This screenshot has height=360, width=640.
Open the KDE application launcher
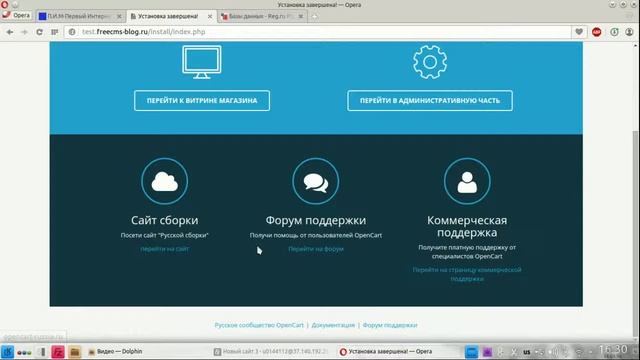pyautogui.click(x=7, y=351)
